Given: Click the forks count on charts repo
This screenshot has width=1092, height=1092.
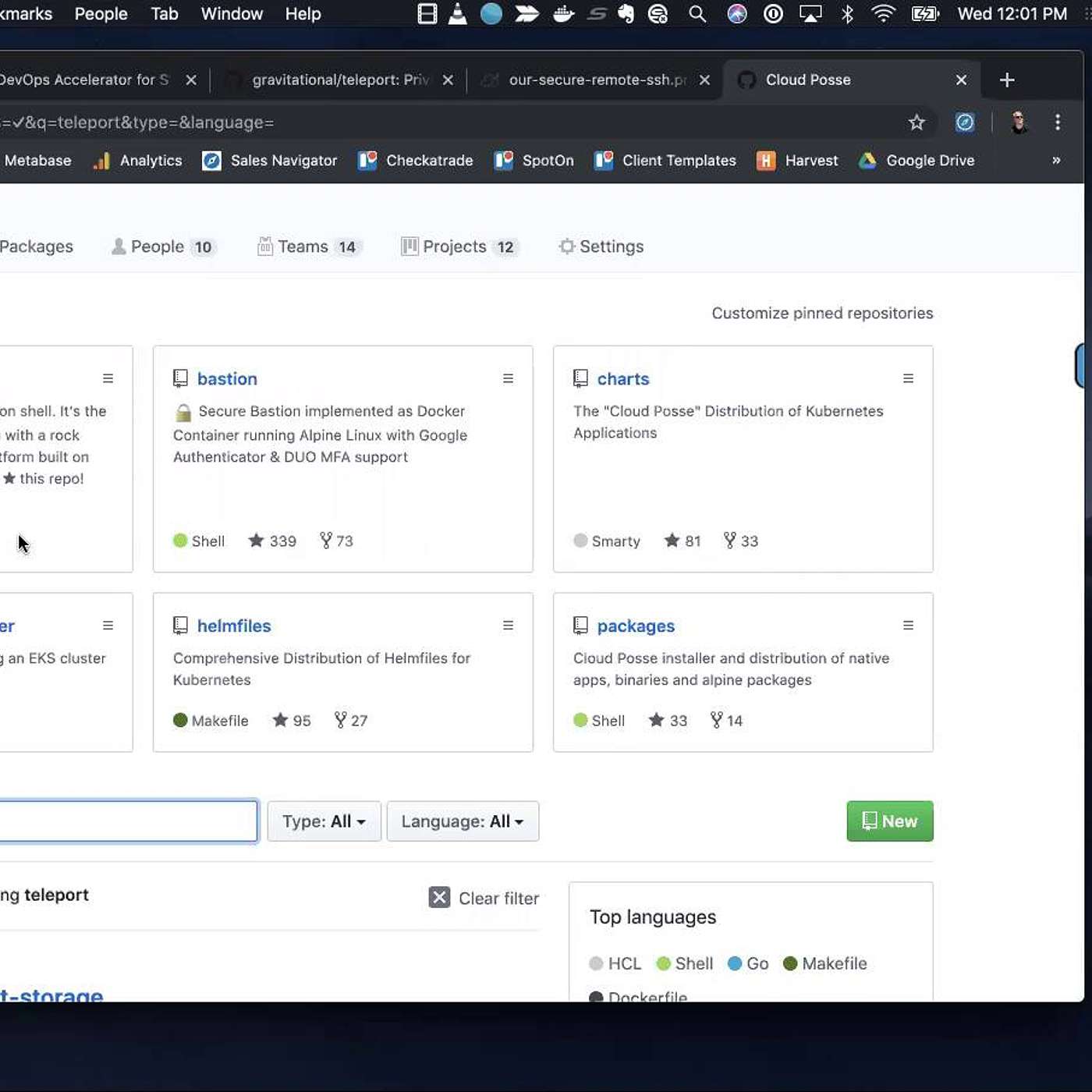Looking at the screenshot, I should pos(741,541).
